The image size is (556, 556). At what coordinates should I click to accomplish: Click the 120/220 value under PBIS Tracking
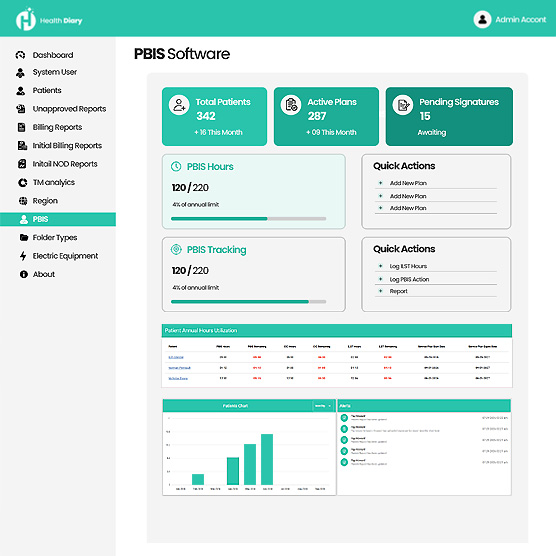pos(190,271)
